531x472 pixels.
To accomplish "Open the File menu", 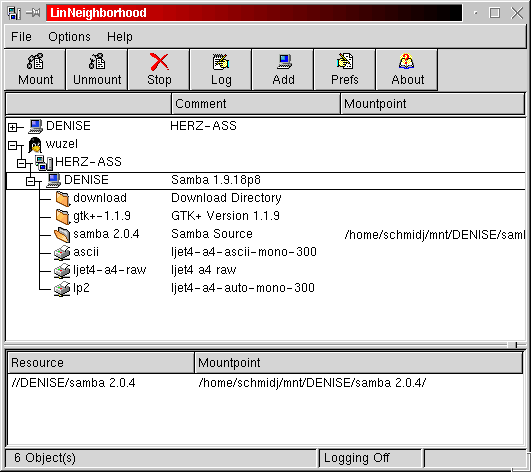I will coord(21,37).
